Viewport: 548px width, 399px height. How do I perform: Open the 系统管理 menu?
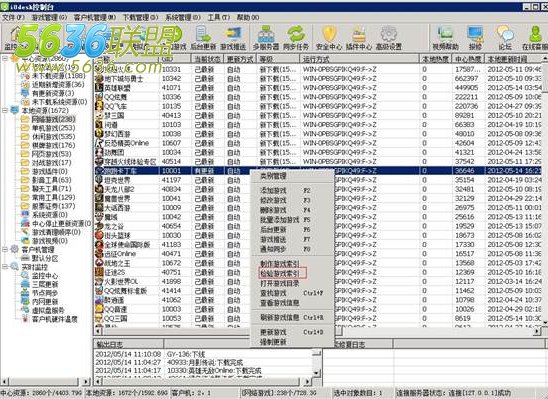[x=183, y=17]
